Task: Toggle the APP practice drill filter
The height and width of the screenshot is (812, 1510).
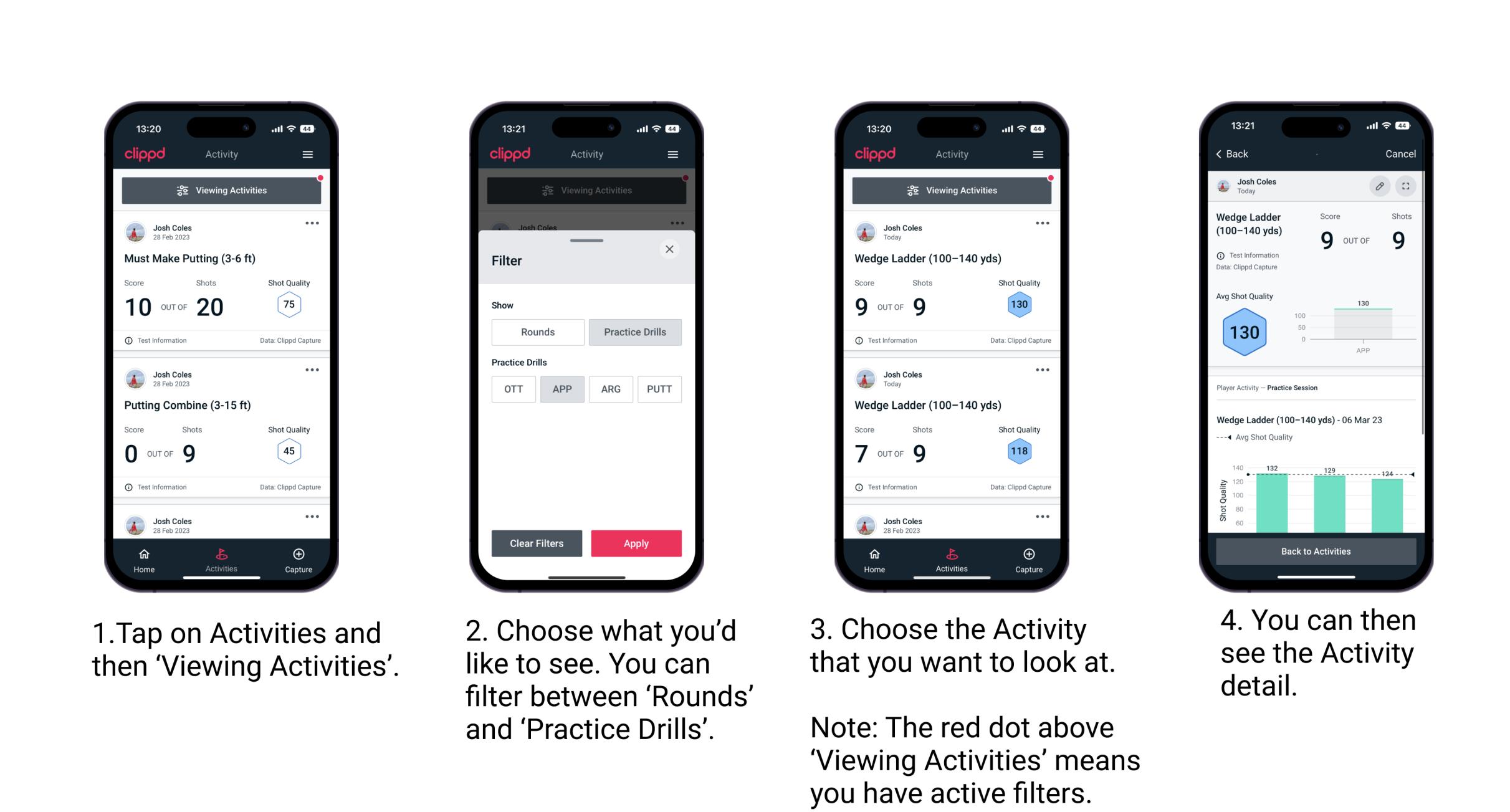Action: 562,389
